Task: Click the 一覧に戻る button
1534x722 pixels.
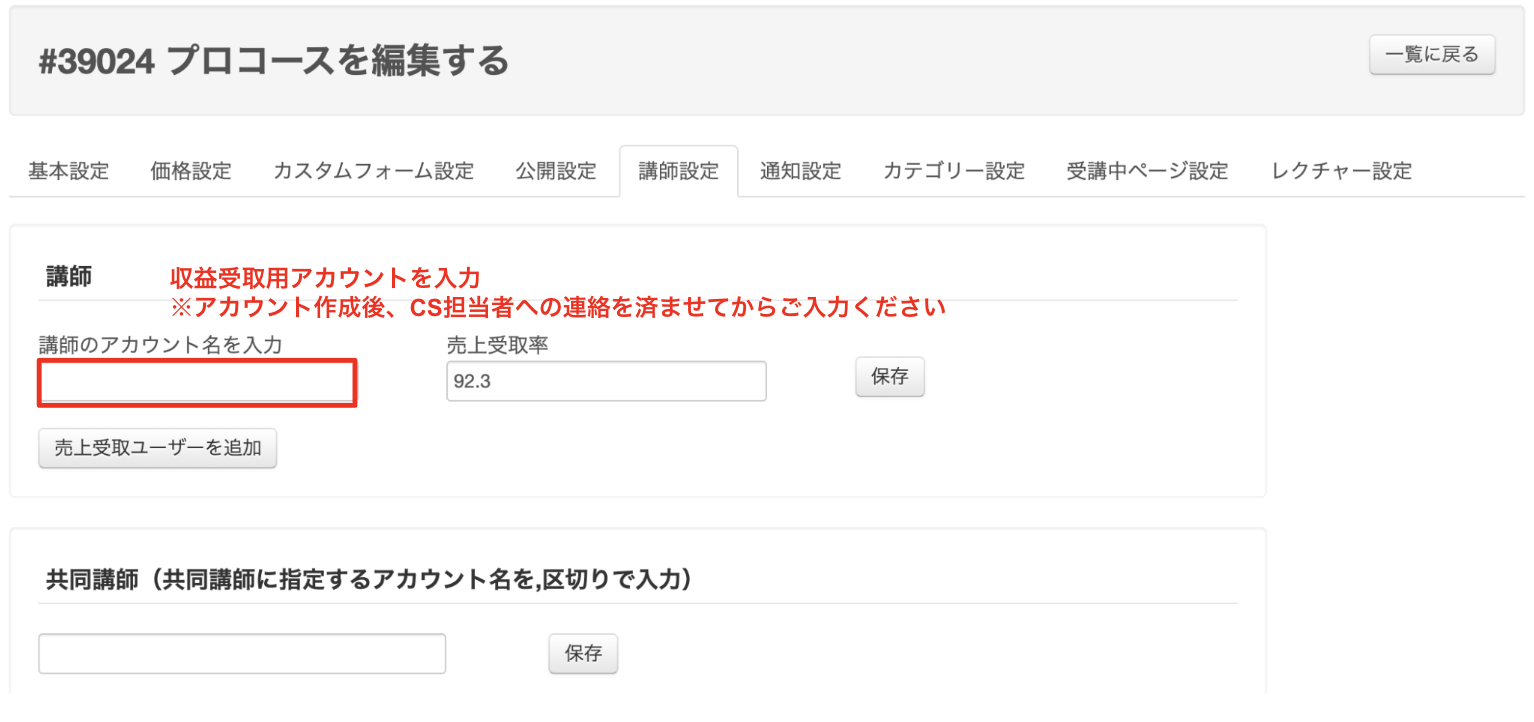Action: (1432, 55)
